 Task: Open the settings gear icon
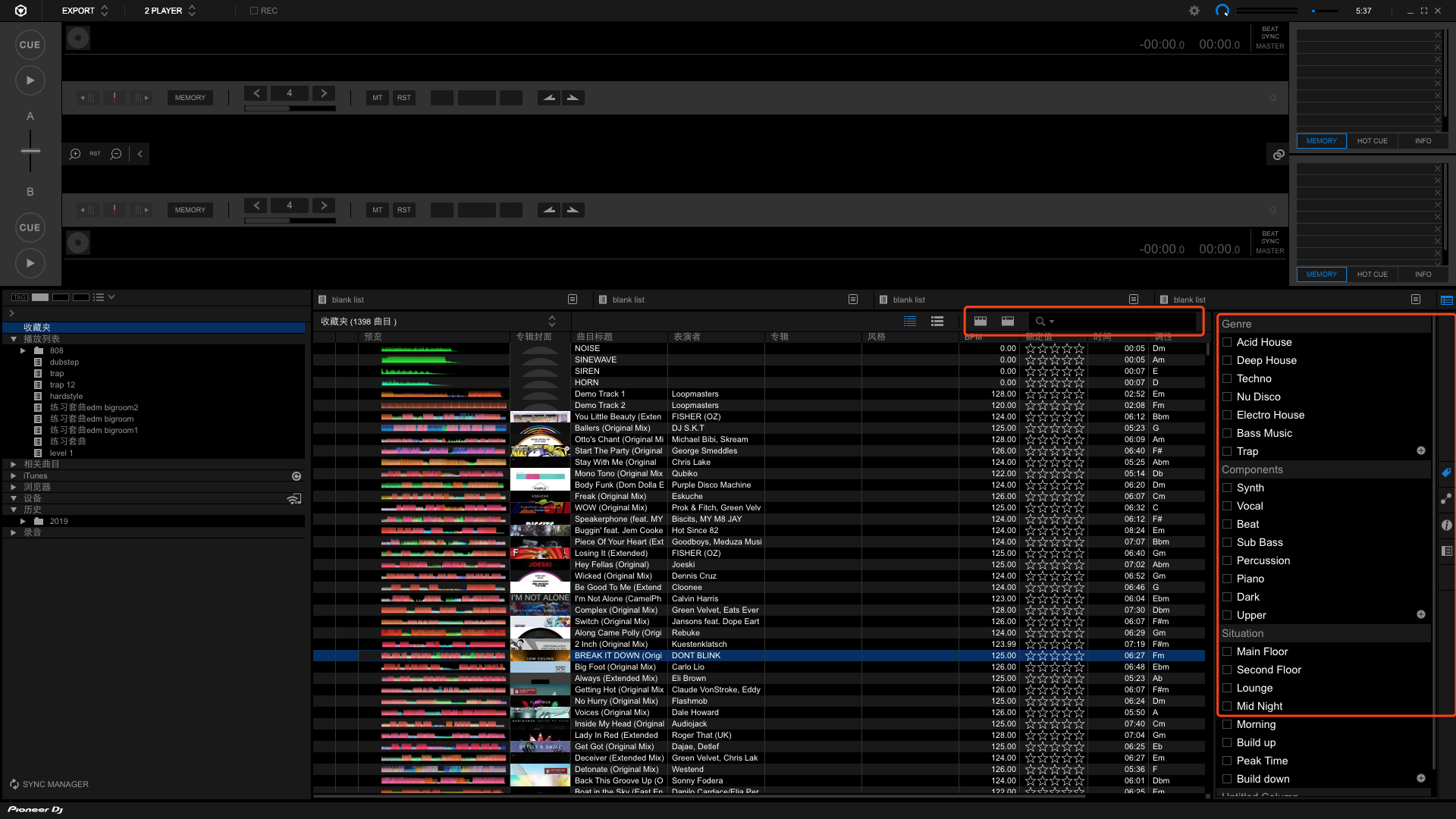coord(1194,11)
